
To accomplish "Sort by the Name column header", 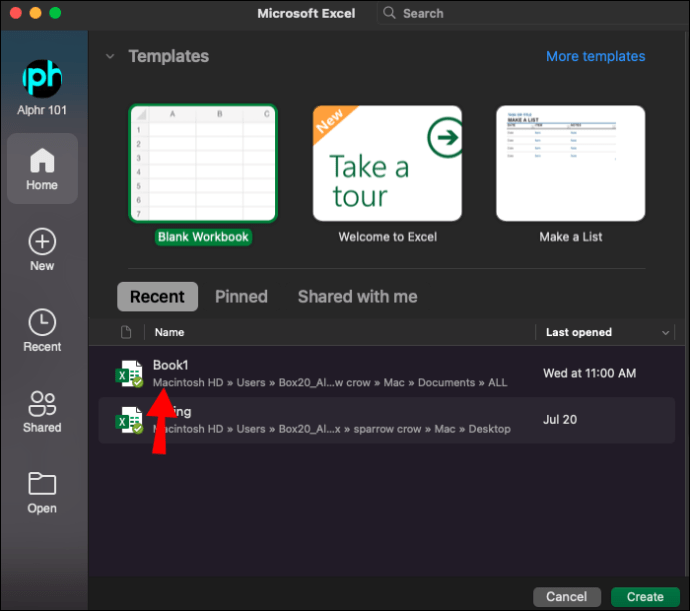I will click(169, 332).
